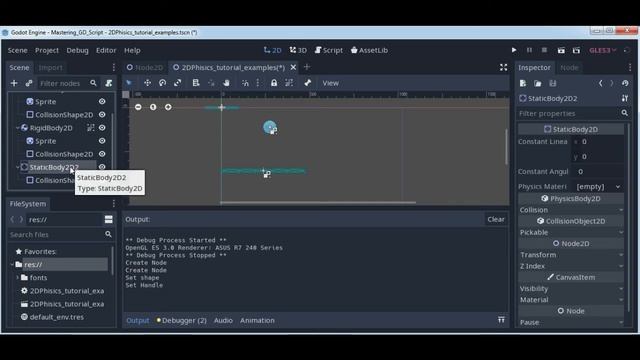The width and height of the screenshot is (640, 360).
Task: Expand the fonts folder
Action: [18, 278]
